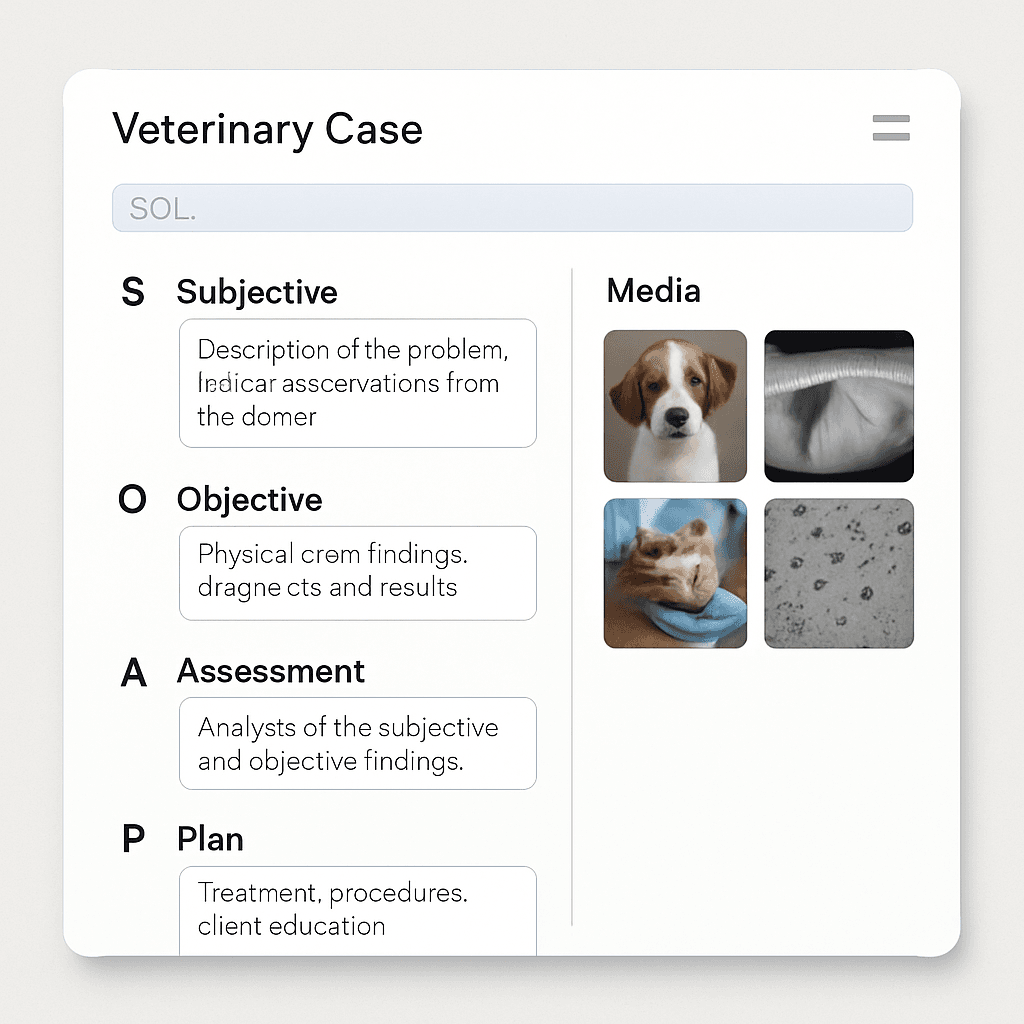The image size is (1024, 1024).
Task: Click the Plan heading
Action: [x=210, y=839]
